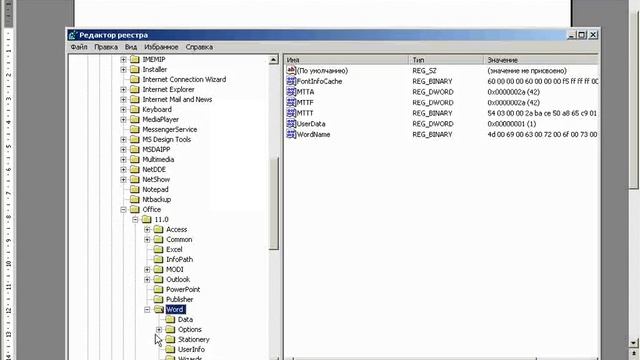Expand the Internet Explorer key
Image resolution: width=640 pixels, height=360 pixels.
123,89
